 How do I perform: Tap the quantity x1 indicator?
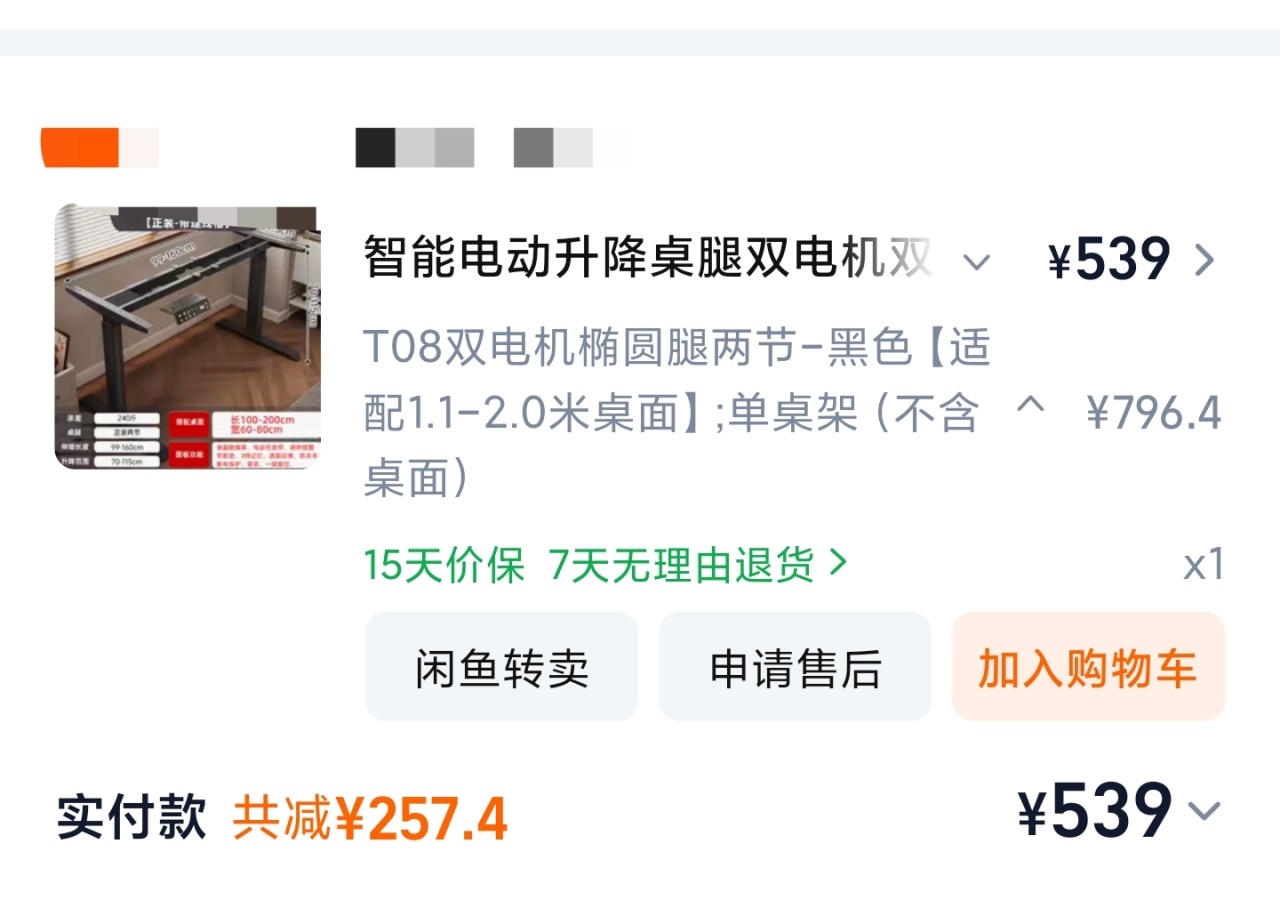tap(1204, 565)
